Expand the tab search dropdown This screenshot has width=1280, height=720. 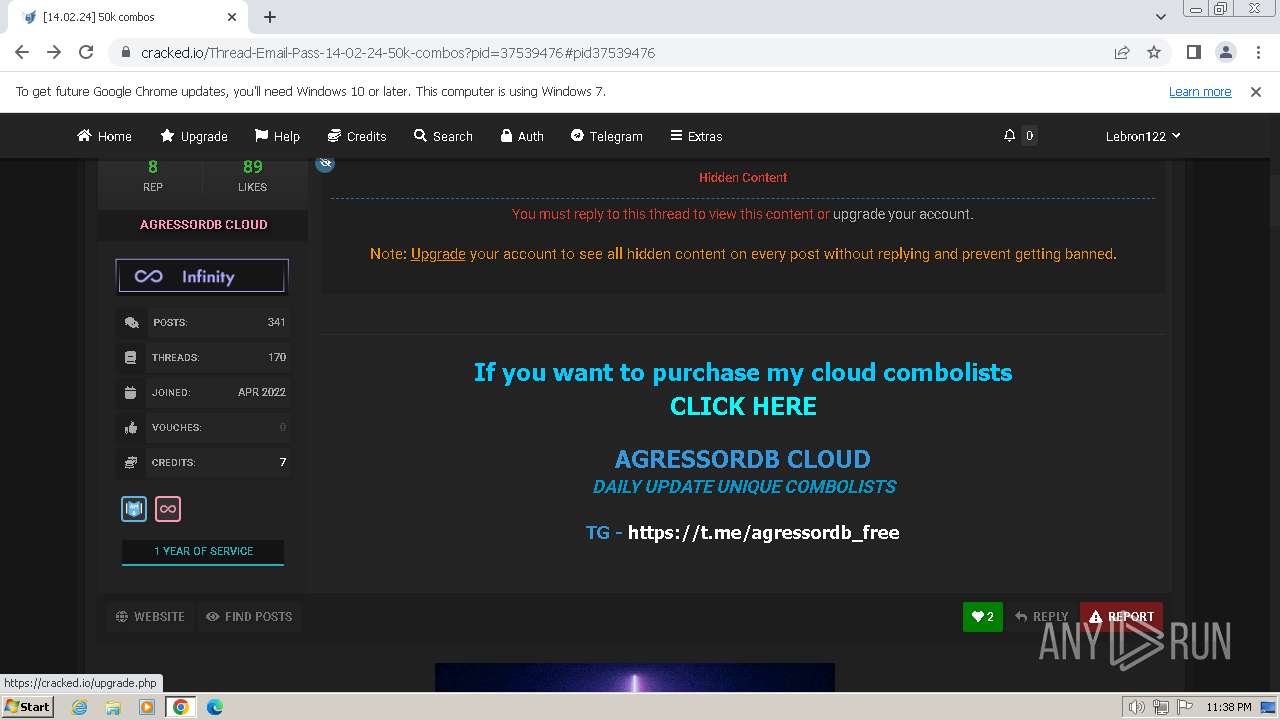[1161, 17]
